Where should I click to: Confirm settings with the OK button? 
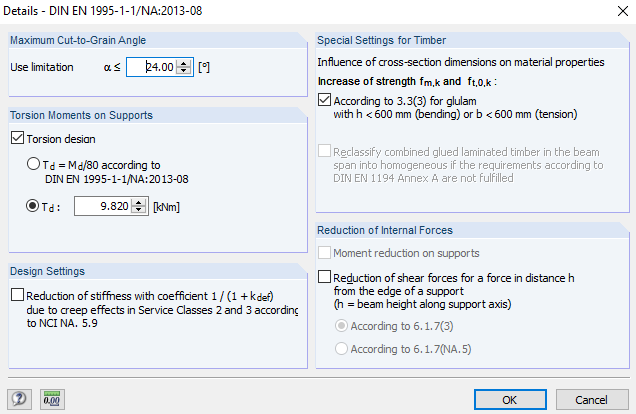point(510,399)
